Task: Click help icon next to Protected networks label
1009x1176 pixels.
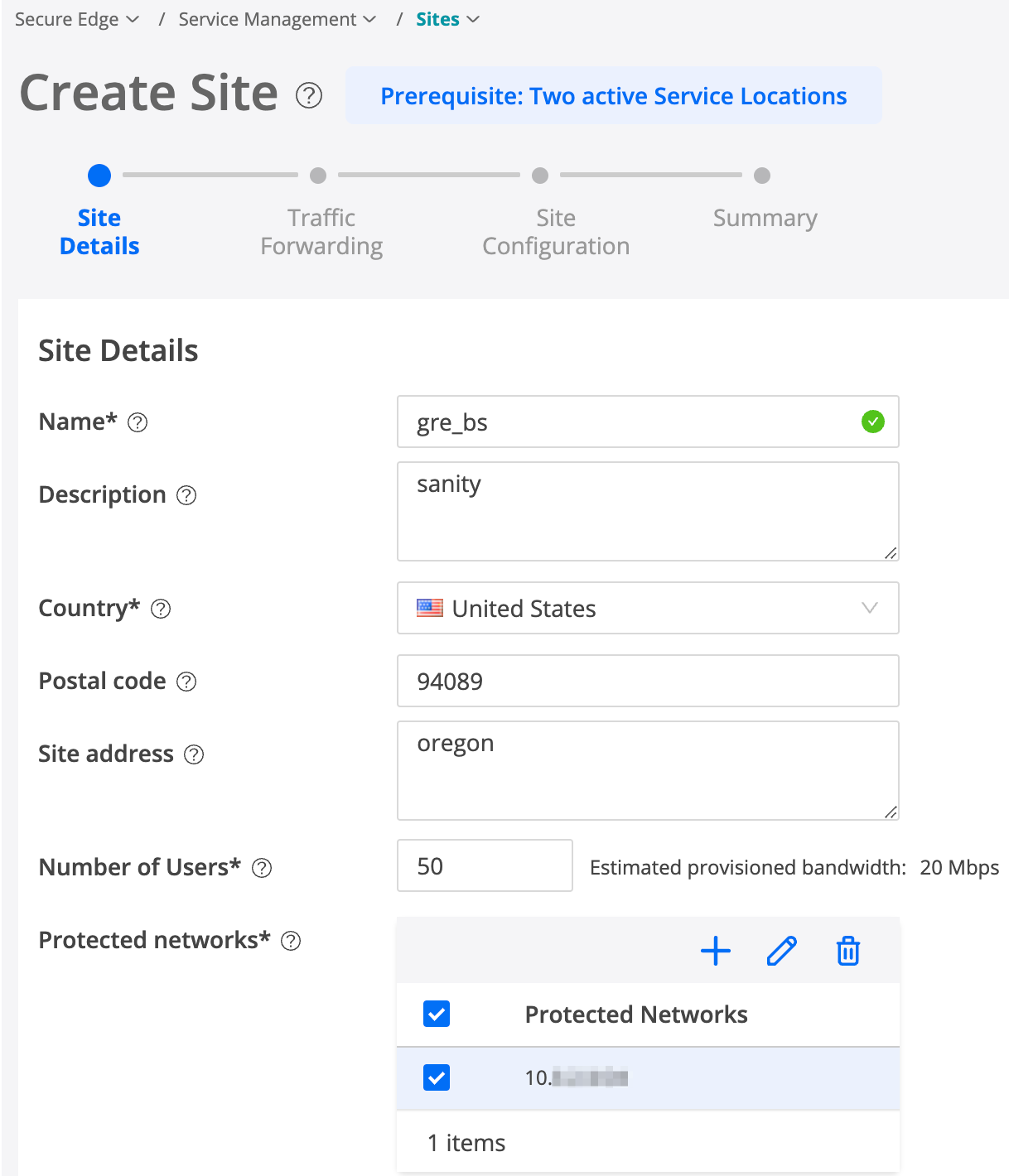Action: (x=291, y=941)
